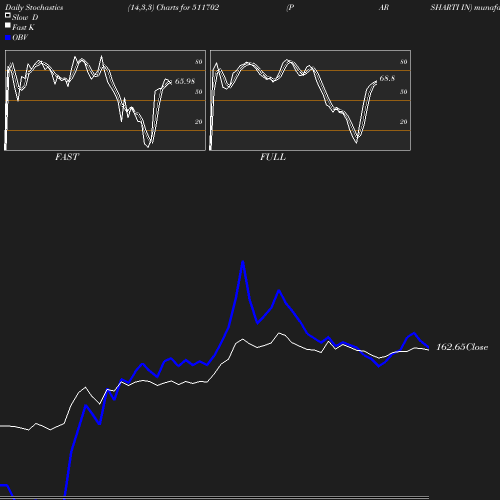This screenshot has height=500, width=500.
Task: Select the OBV legend label
Action: click(x=20, y=37)
